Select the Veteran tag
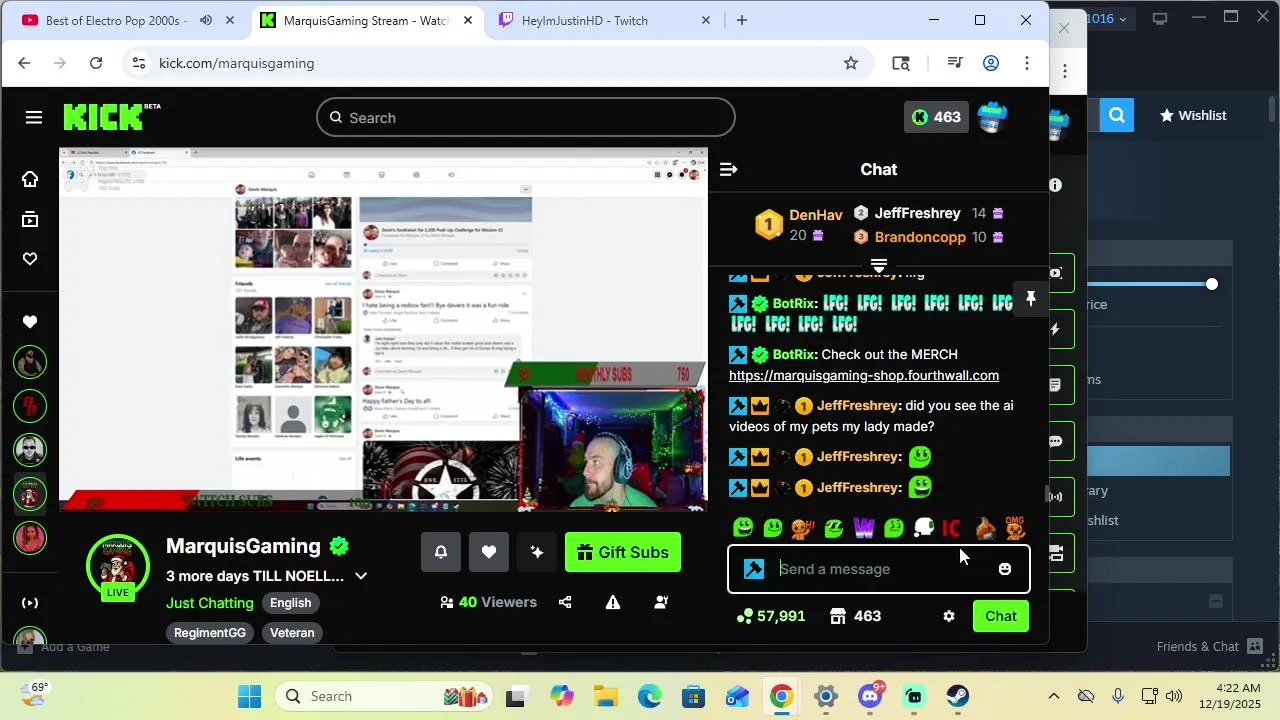1280x720 pixels. coord(292,633)
